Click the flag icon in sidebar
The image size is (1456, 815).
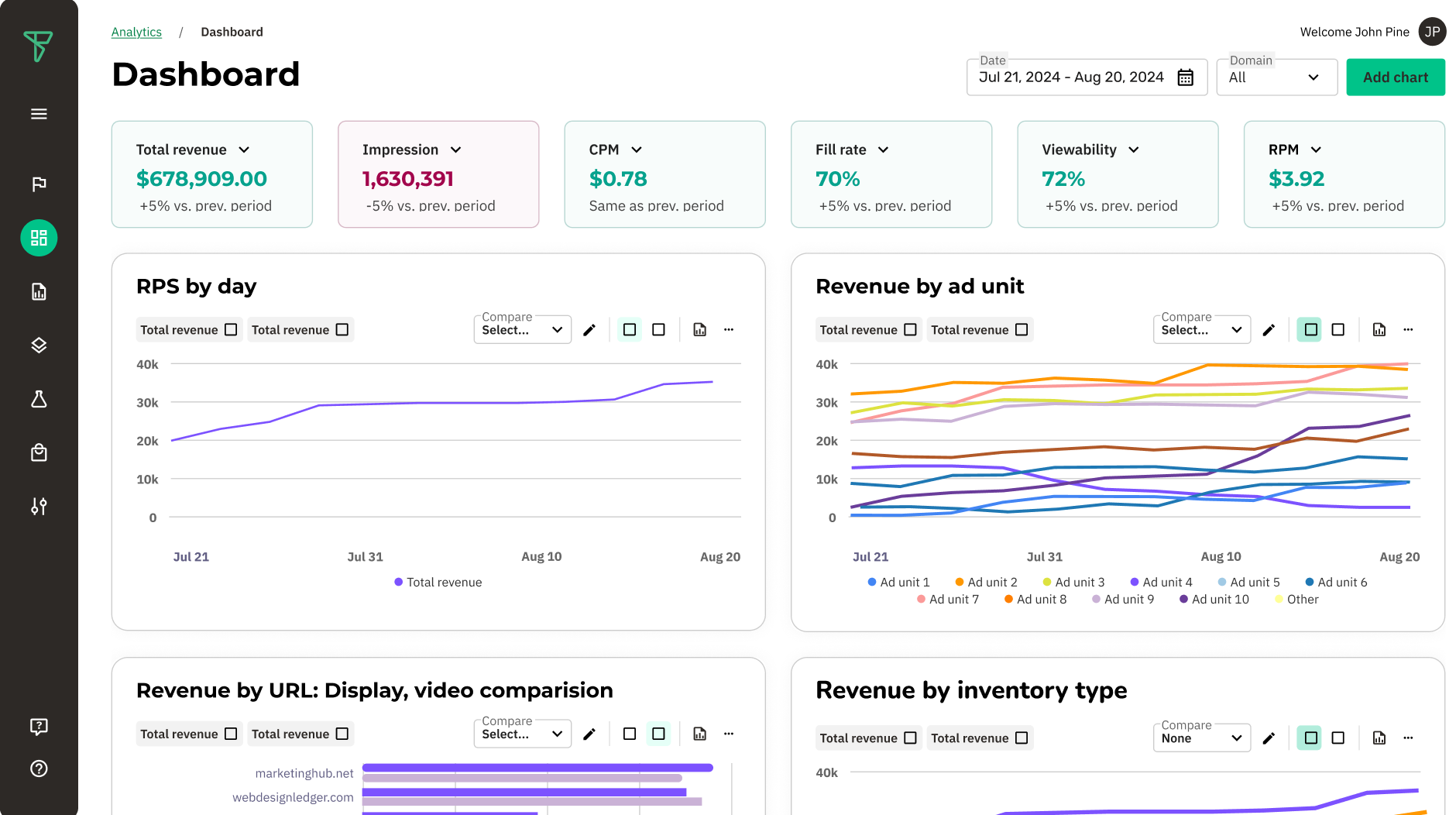(x=39, y=184)
